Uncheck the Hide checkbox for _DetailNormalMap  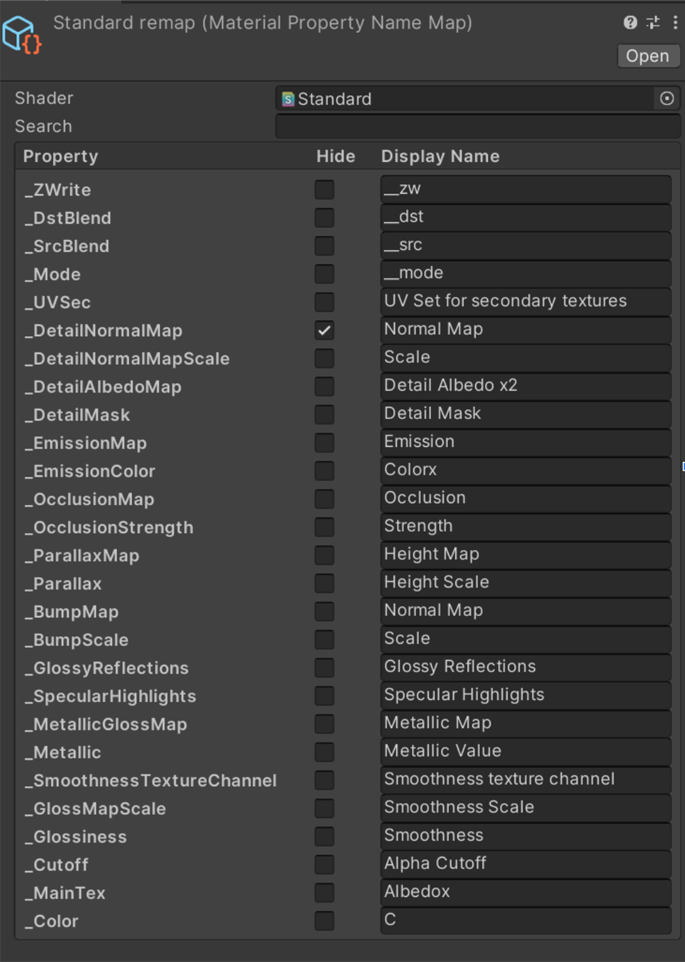click(x=324, y=330)
